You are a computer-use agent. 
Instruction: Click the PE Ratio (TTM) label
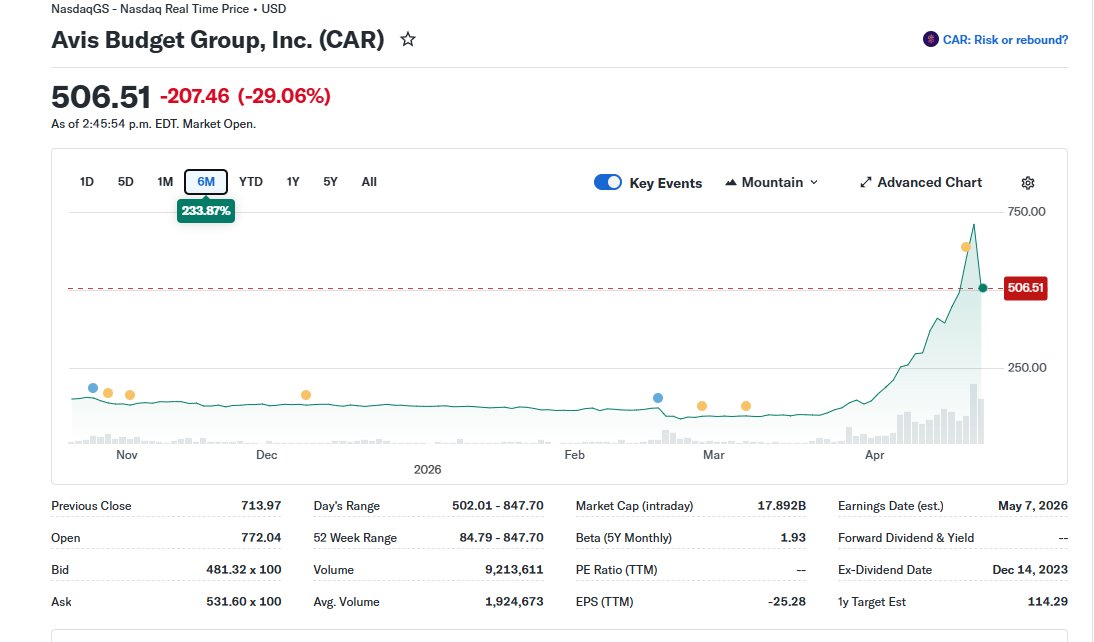616,570
